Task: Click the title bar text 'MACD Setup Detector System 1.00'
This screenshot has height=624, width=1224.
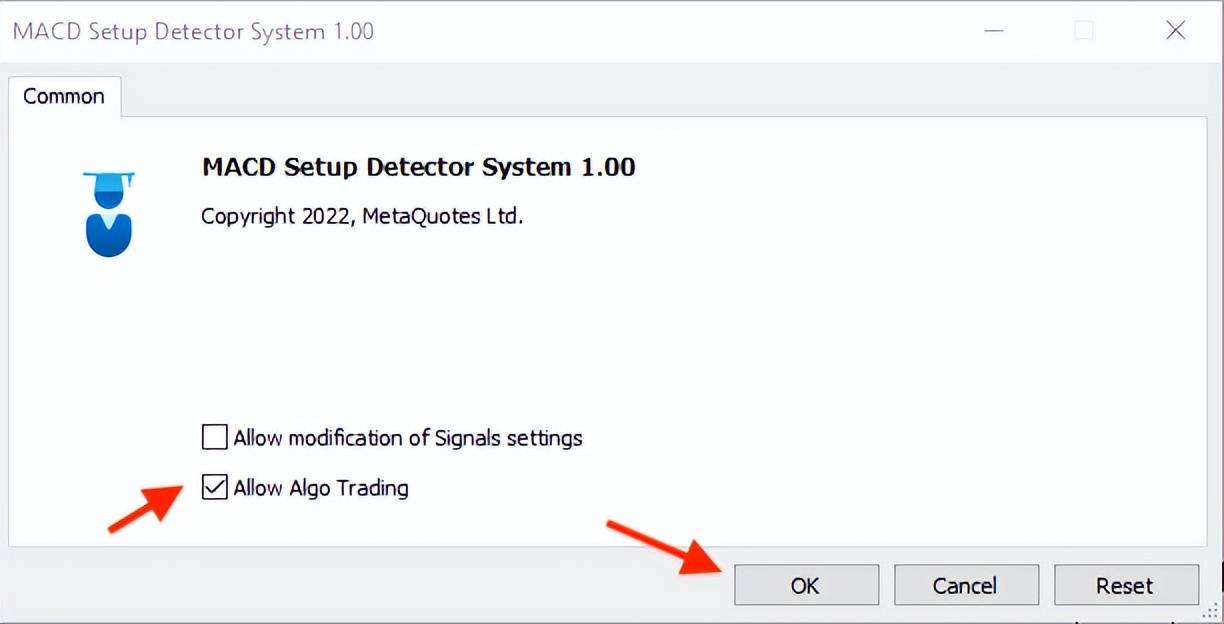Action: pos(193,31)
